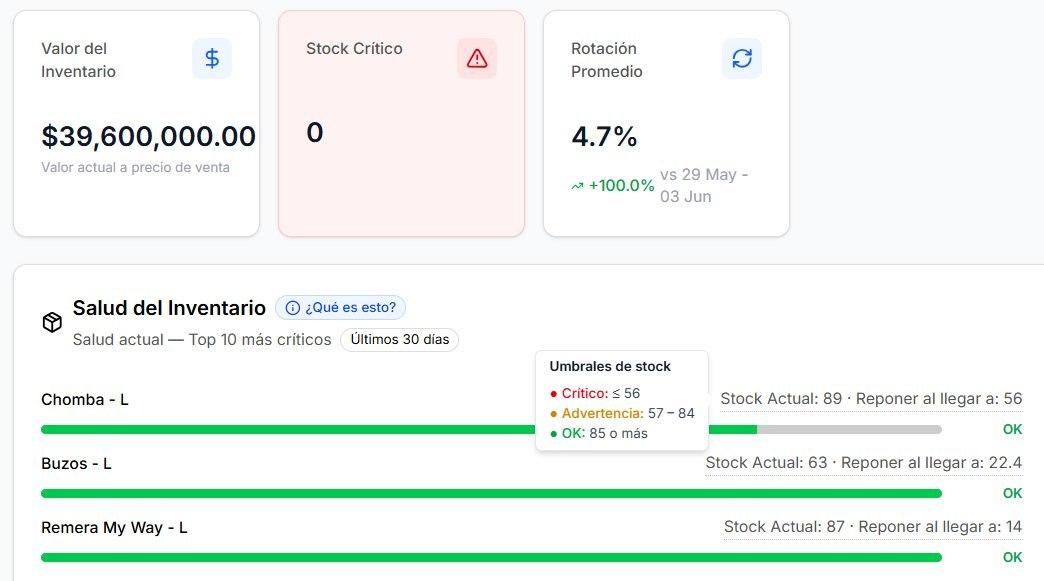The height and width of the screenshot is (581, 1044).
Task: Click the Remera My Way - L progress bar
Action: point(491,557)
